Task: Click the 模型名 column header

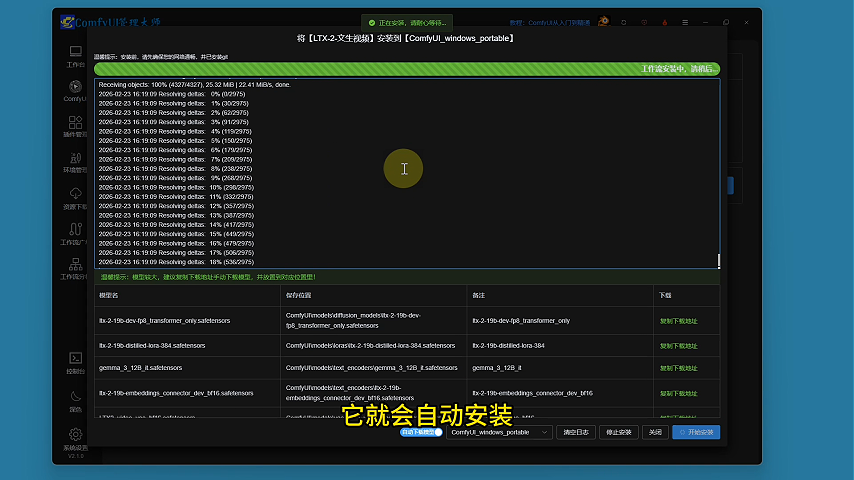Action: click(x=109, y=295)
